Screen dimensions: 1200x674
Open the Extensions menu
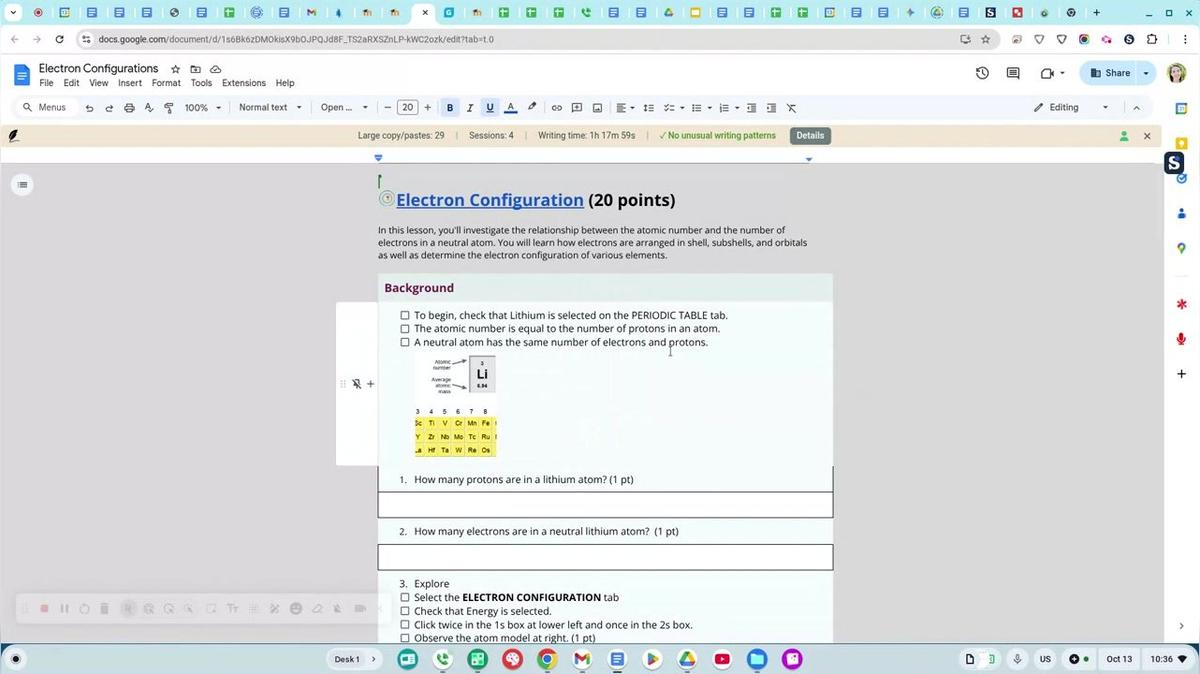tap(244, 83)
